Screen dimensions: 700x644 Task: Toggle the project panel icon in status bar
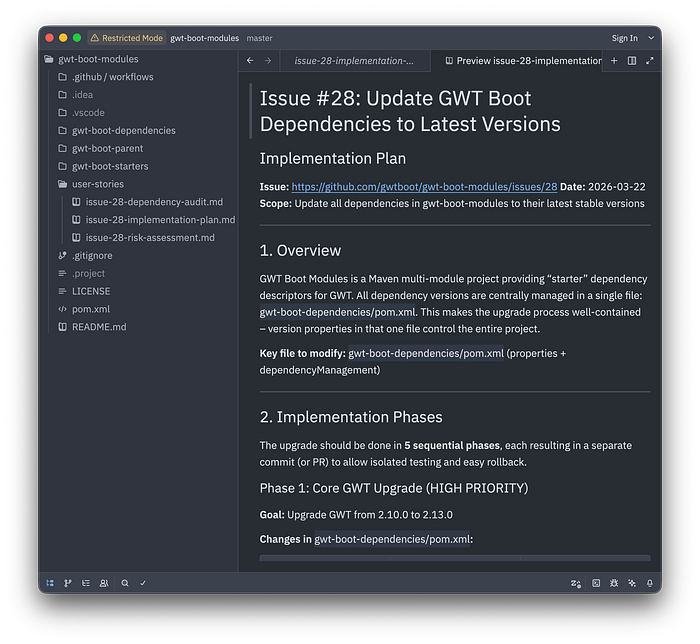click(x=51, y=582)
